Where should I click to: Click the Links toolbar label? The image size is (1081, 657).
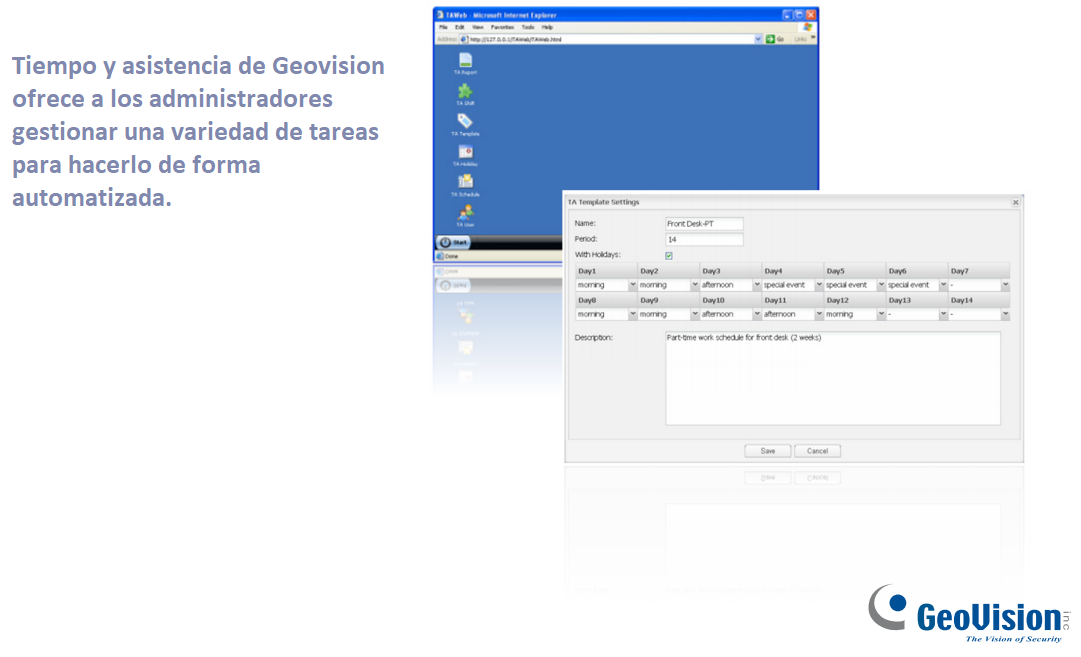click(x=800, y=39)
